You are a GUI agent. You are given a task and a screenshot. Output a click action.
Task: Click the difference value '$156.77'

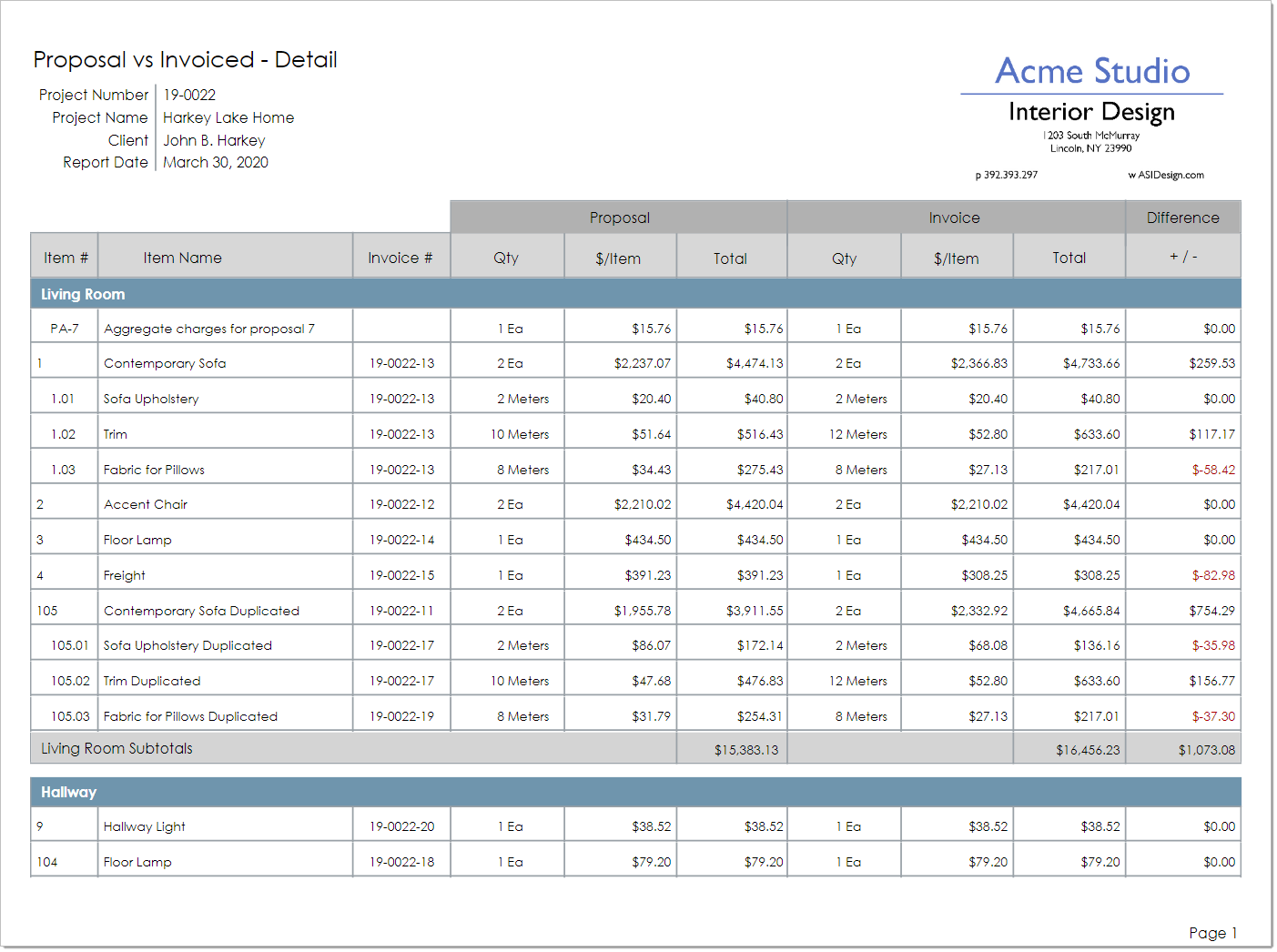[x=1212, y=681]
